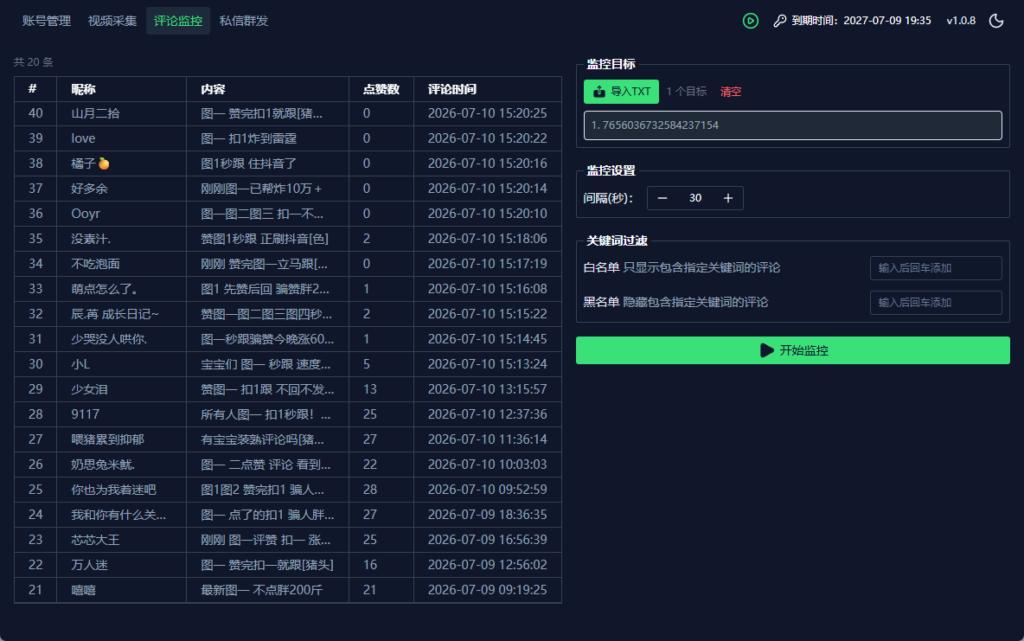Screen dimensions: 1024x641
Task: Click the nickname 小L
Action: tap(80, 364)
